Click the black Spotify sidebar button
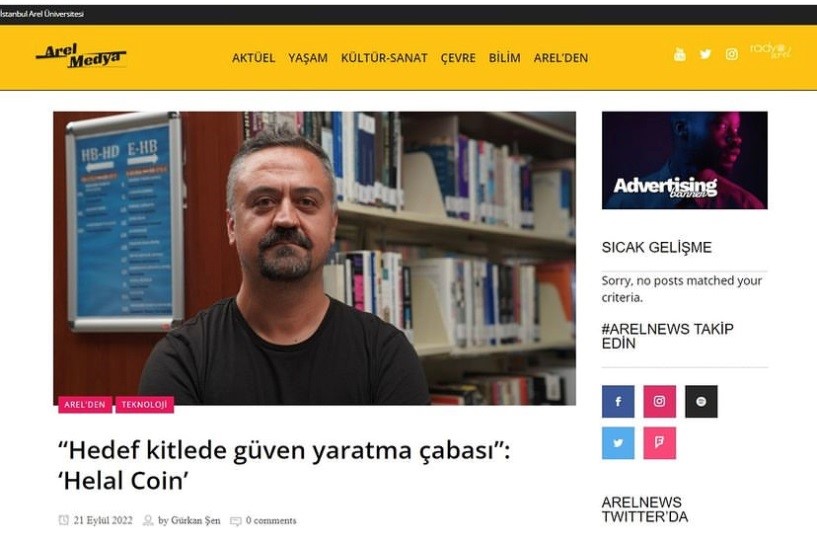The image size is (817, 544). (x=701, y=401)
